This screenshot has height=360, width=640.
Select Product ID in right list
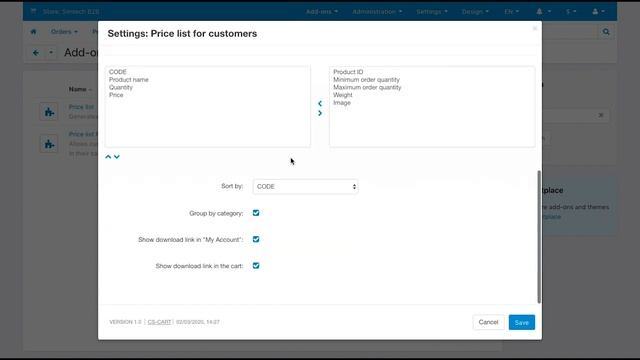pos(348,72)
